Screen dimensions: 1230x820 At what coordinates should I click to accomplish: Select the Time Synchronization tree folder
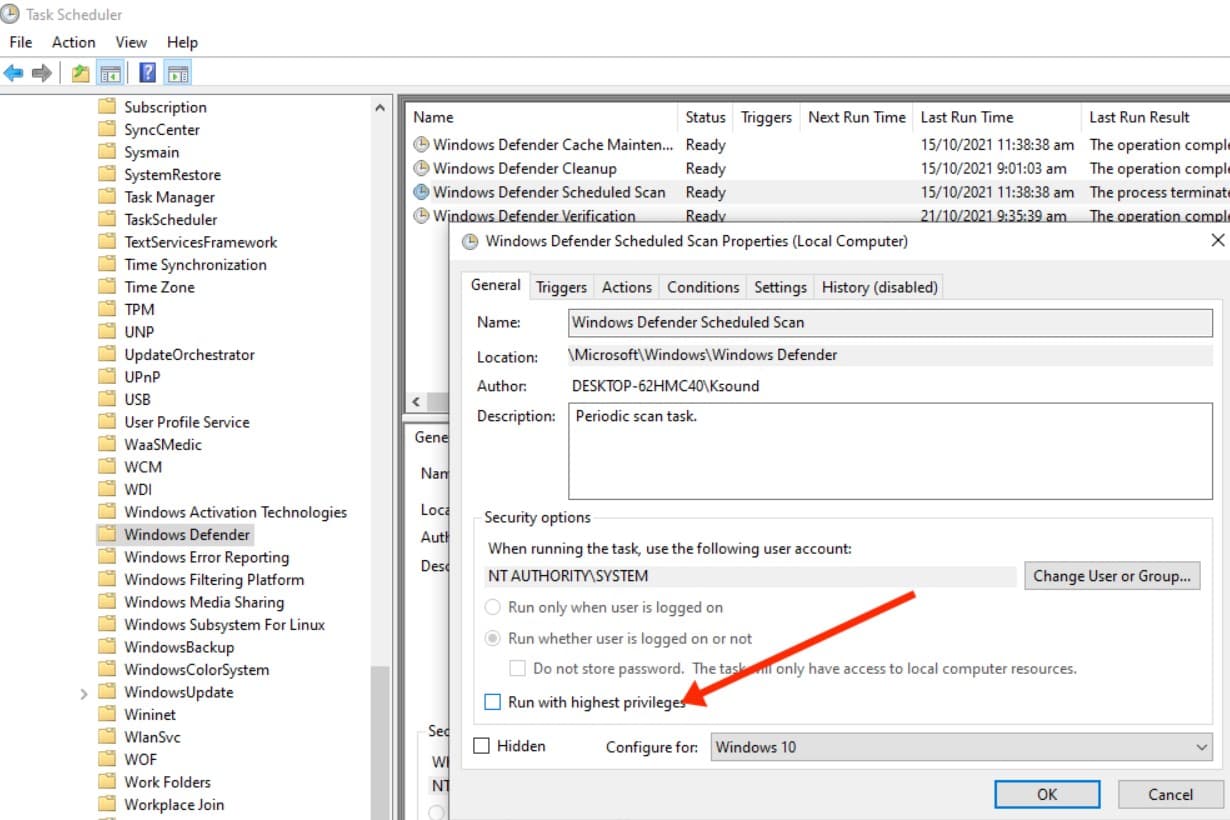(195, 265)
